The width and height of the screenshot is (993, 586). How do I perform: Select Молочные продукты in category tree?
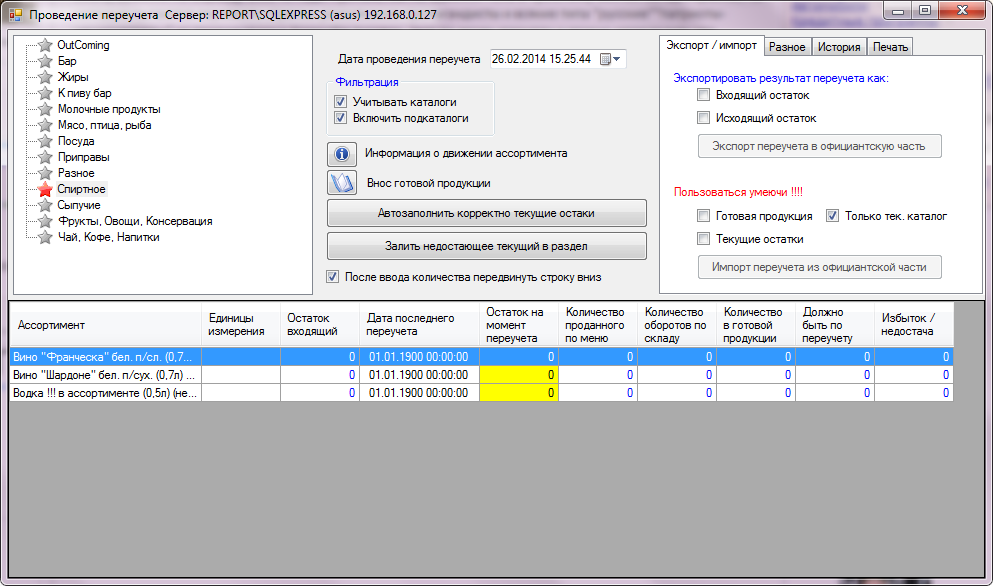tap(109, 109)
